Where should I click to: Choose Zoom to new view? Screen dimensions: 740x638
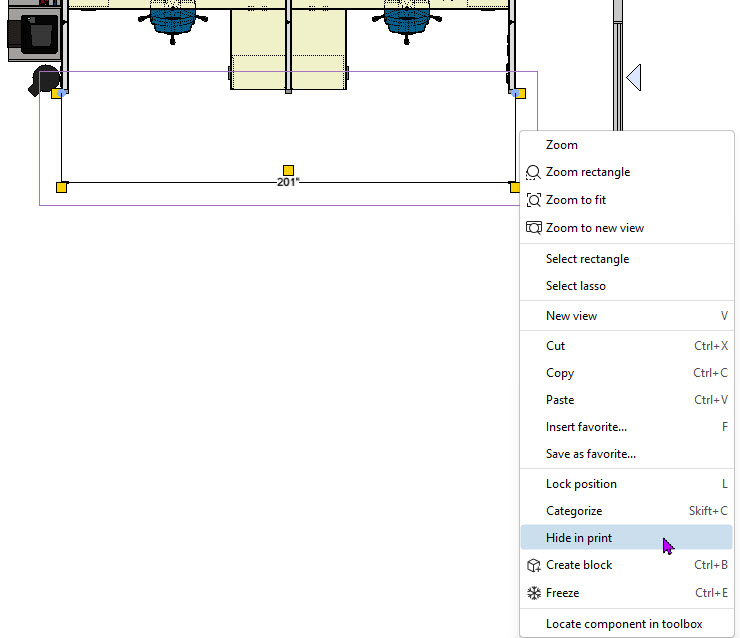pyautogui.click(x=626, y=228)
